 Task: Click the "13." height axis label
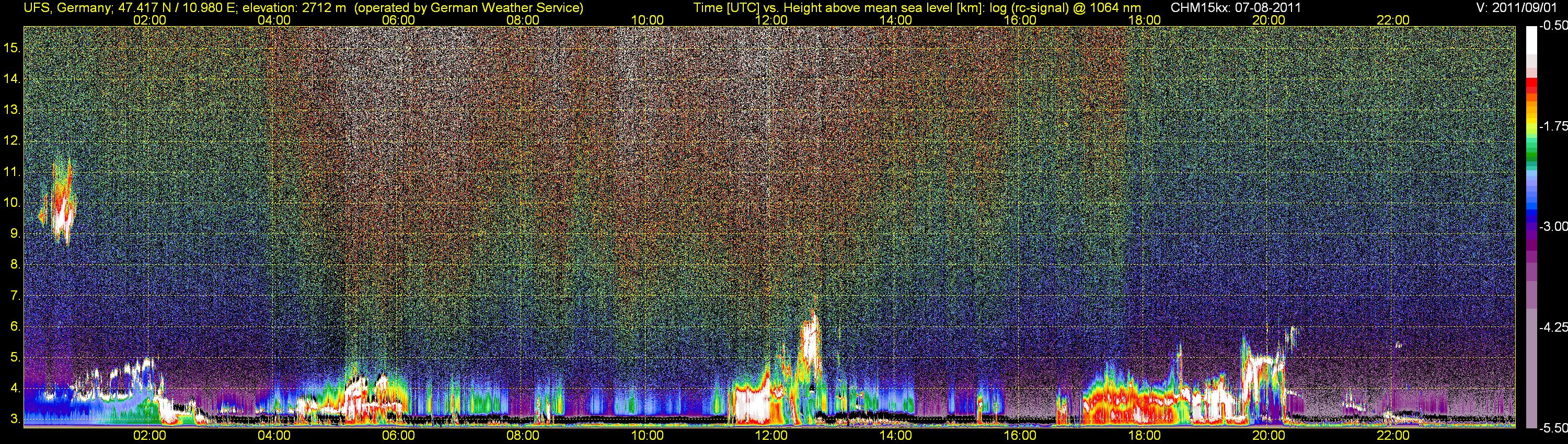(12, 110)
